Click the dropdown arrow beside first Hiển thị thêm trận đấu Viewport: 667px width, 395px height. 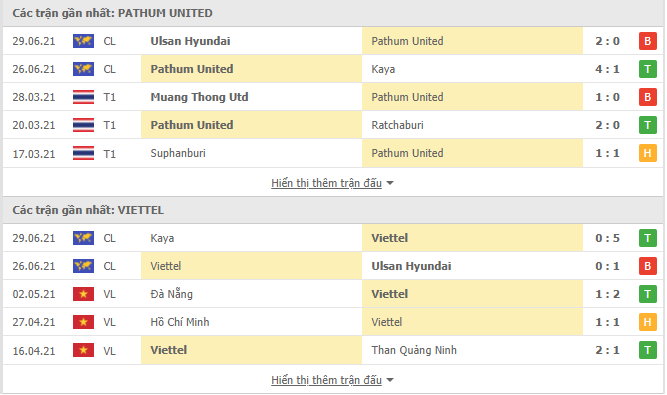[390, 184]
